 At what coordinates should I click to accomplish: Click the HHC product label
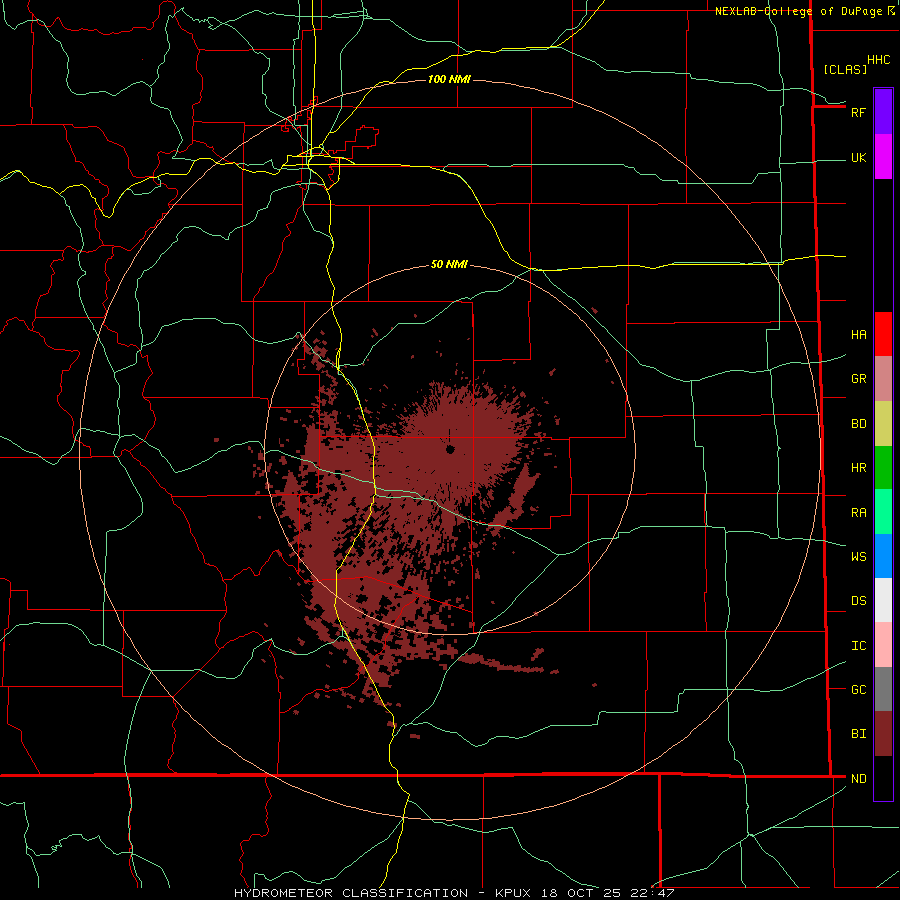pyautogui.click(x=878, y=60)
